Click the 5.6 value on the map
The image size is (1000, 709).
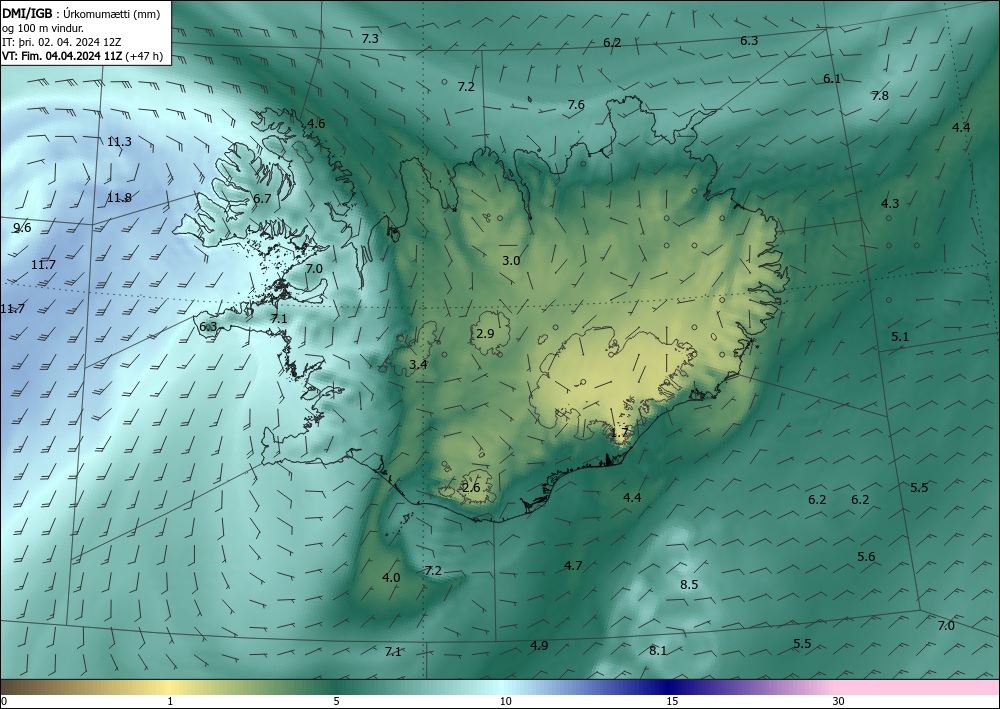tap(866, 557)
